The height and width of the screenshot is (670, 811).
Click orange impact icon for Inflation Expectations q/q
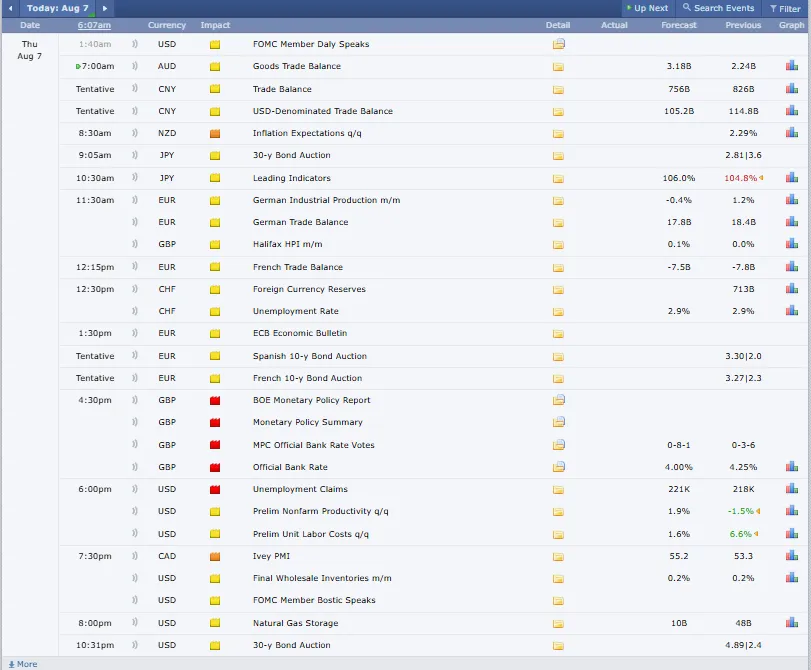pyautogui.click(x=215, y=133)
